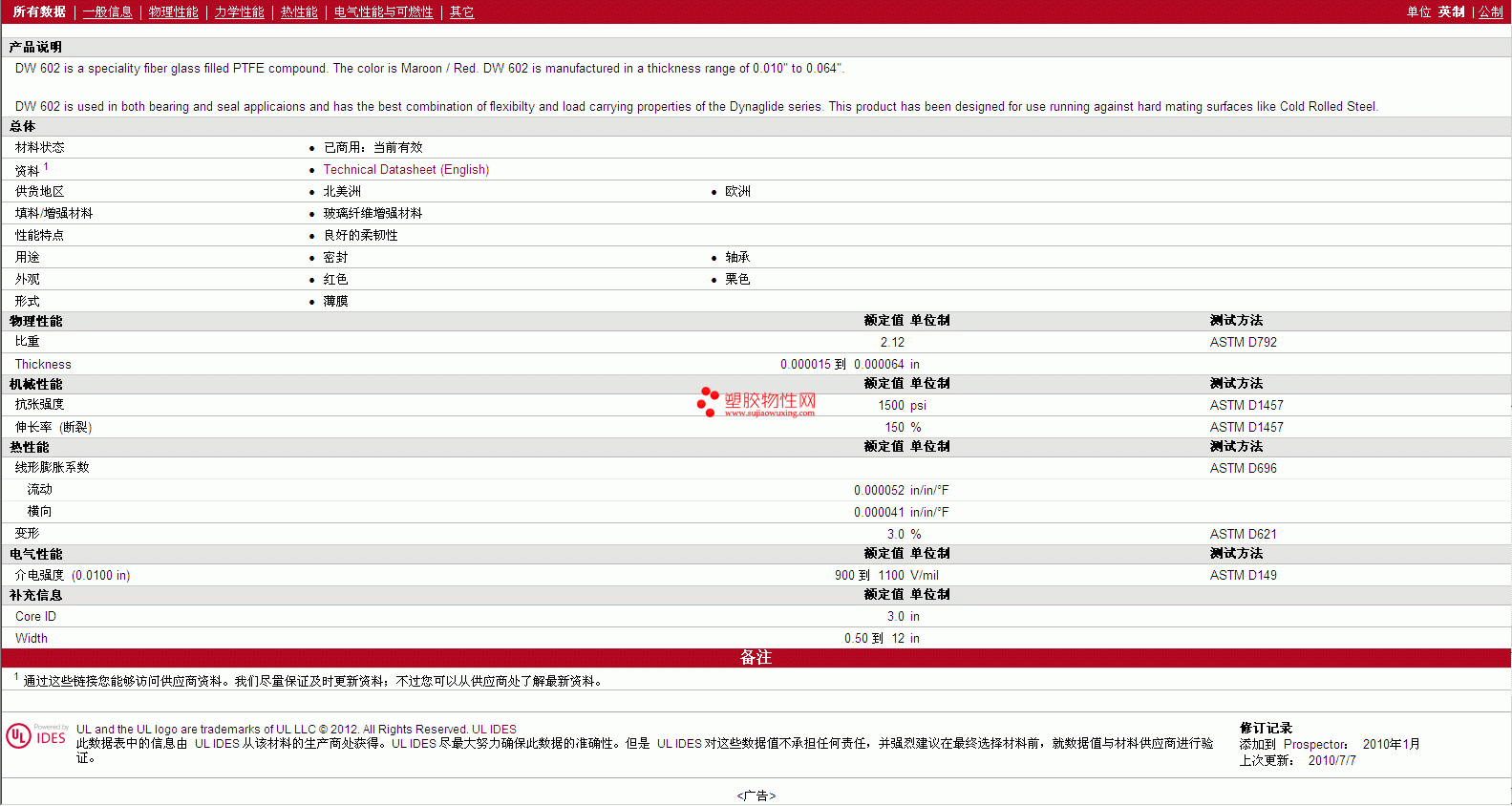Screen dimensions: 1512x806
Task: Click the 横向 value 0.000041
Action: (879, 512)
